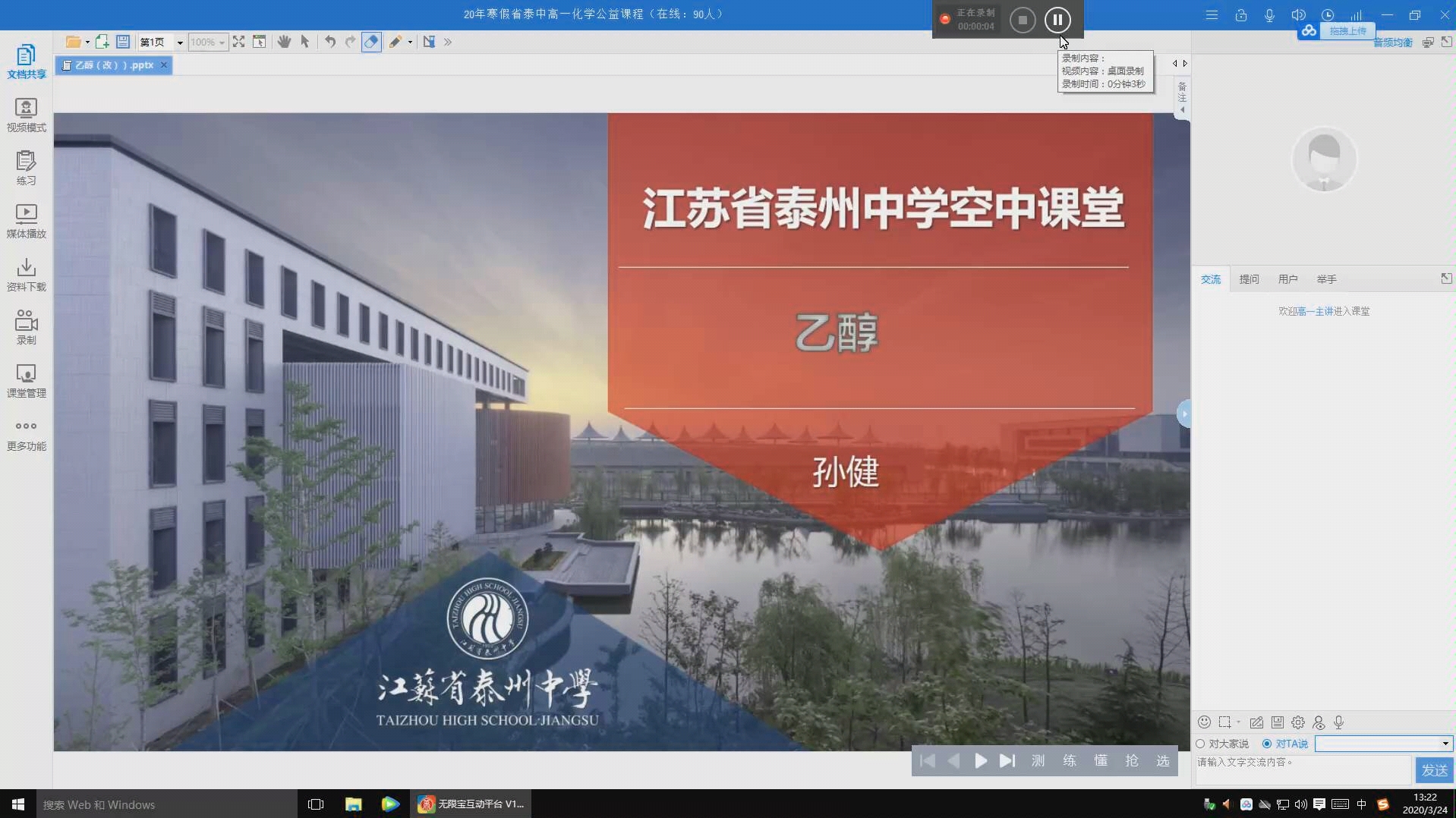Screen dimensions: 1456x818
Task: Expand the pencil tool options arrow
Action: click(x=410, y=42)
